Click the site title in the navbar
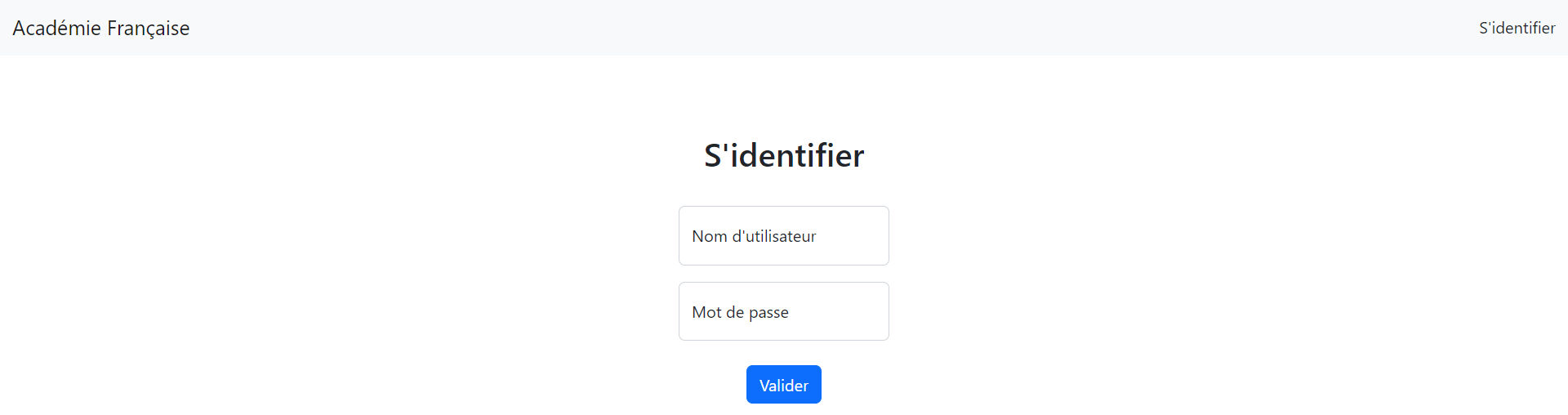Screen dimensions: 1568x415 (x=101, y=28)
